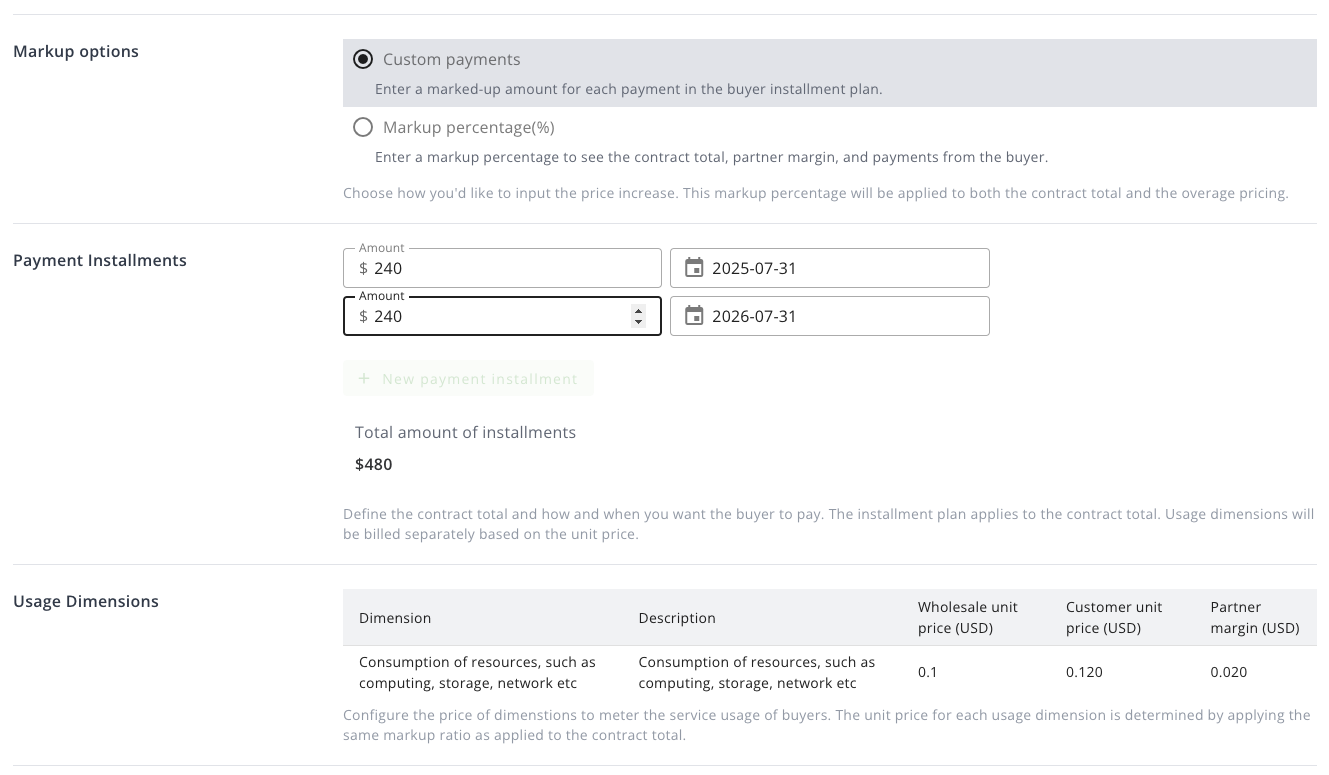Decrease second installment amount with down arrow
1329x775 pixels.
[x=639, y=322]
